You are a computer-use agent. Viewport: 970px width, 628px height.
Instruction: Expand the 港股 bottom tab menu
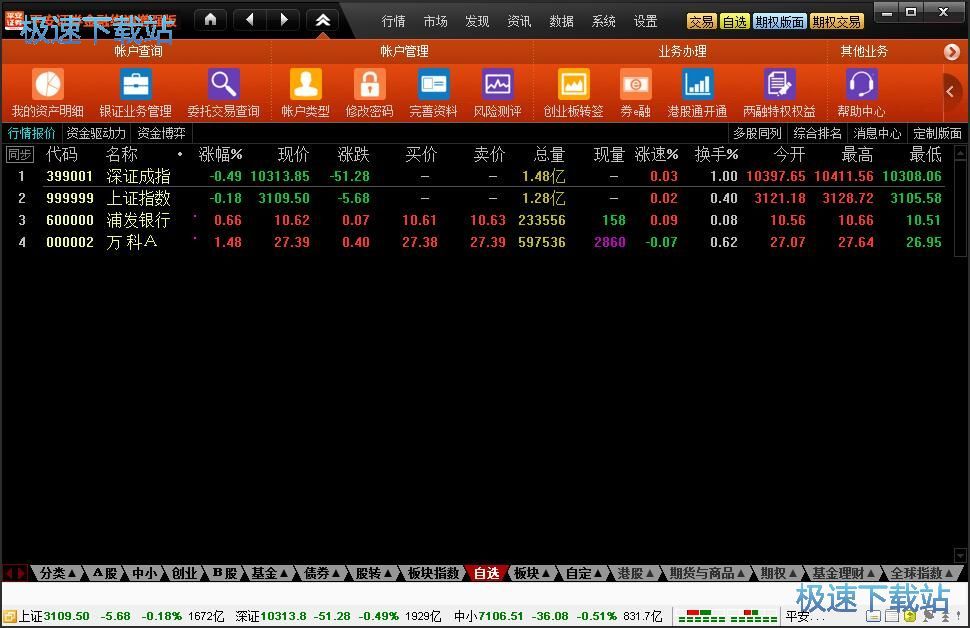click(636, 574)
